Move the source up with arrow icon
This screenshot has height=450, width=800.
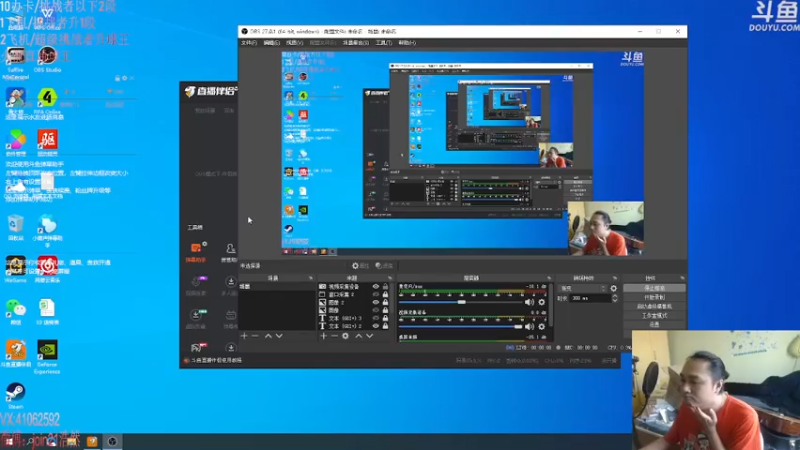[359, 336]
